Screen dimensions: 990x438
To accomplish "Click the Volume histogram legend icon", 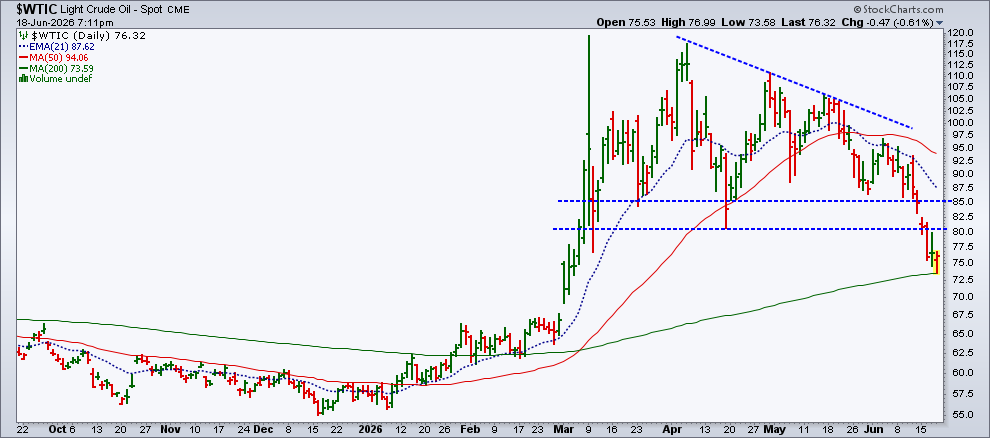I will tap(23, 79).
